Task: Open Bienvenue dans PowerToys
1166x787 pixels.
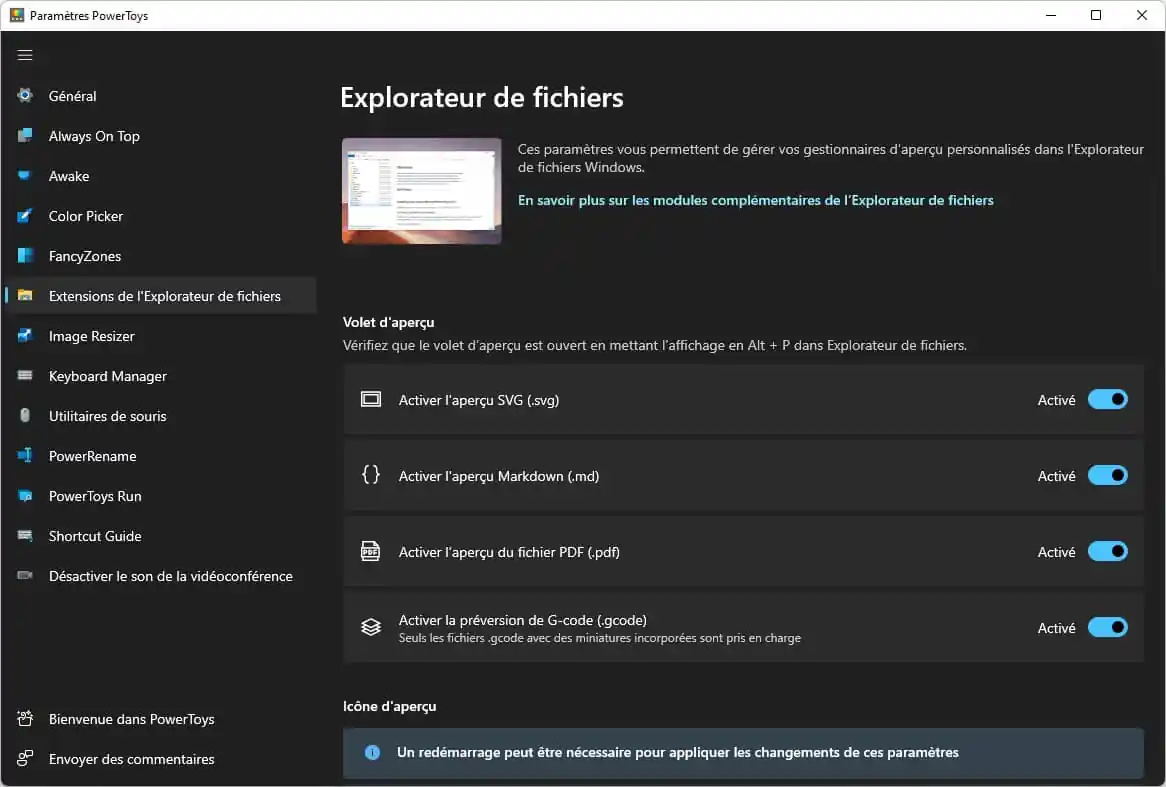Action: (x=161, y=719)
